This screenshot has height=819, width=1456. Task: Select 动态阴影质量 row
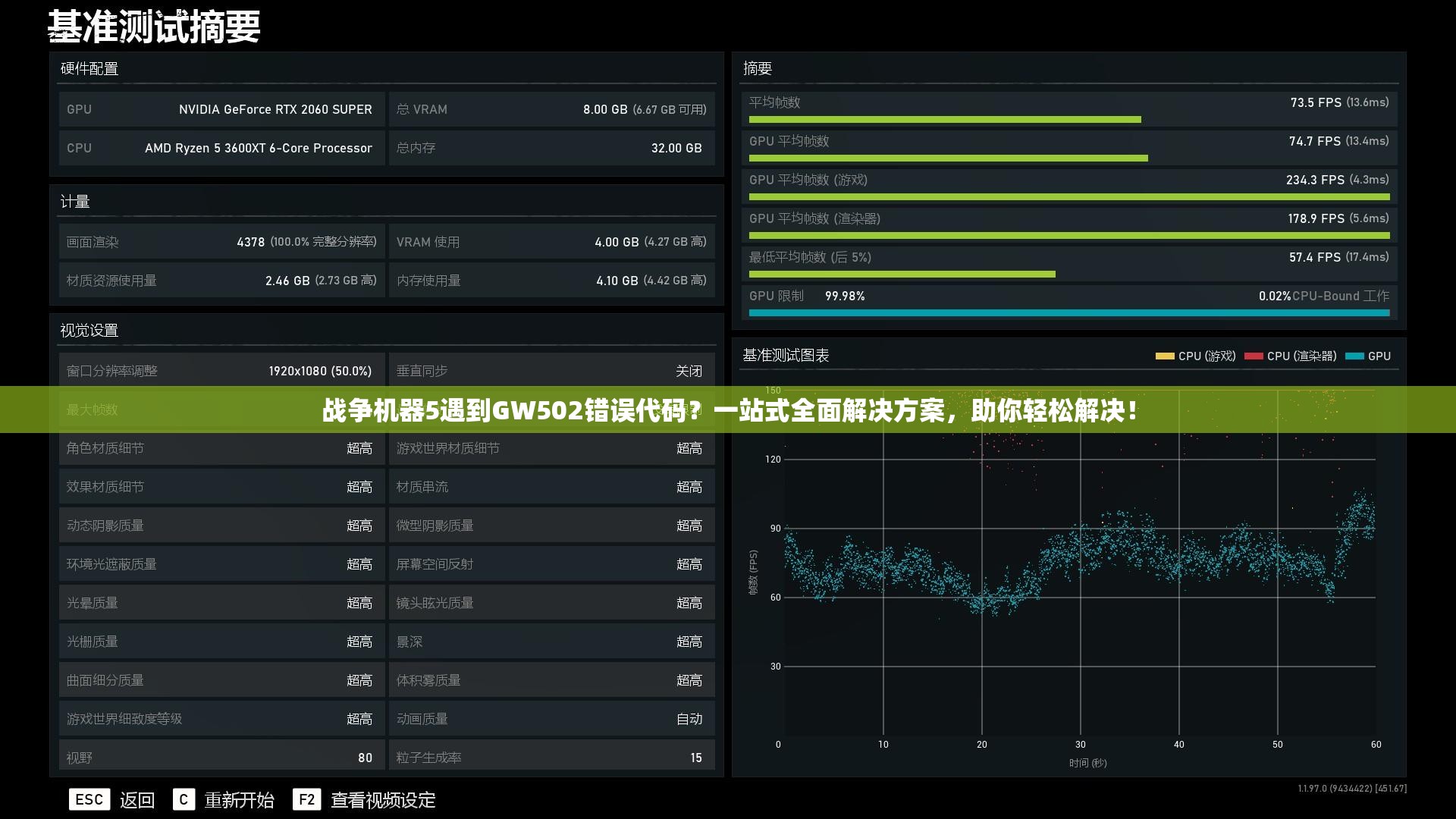coord(222,526)
